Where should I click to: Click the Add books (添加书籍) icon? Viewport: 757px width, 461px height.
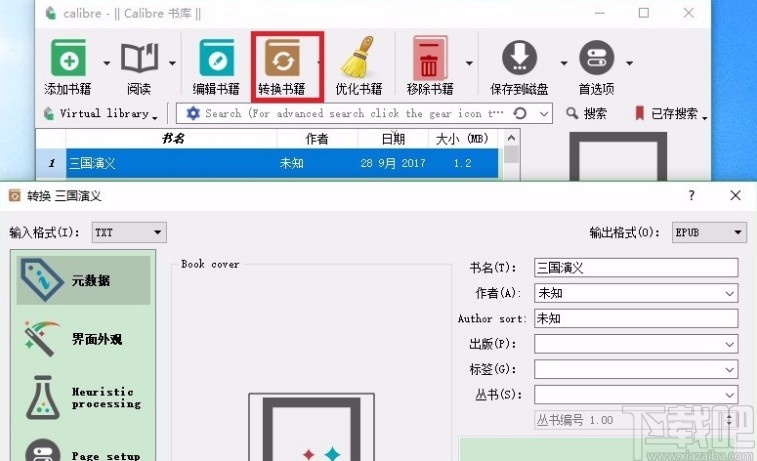click(x=69, y=57)
